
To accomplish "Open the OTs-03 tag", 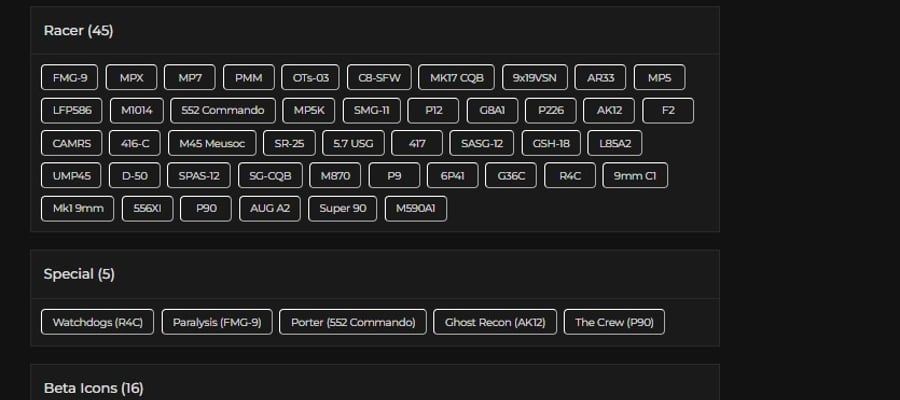I will coord(311,77).
